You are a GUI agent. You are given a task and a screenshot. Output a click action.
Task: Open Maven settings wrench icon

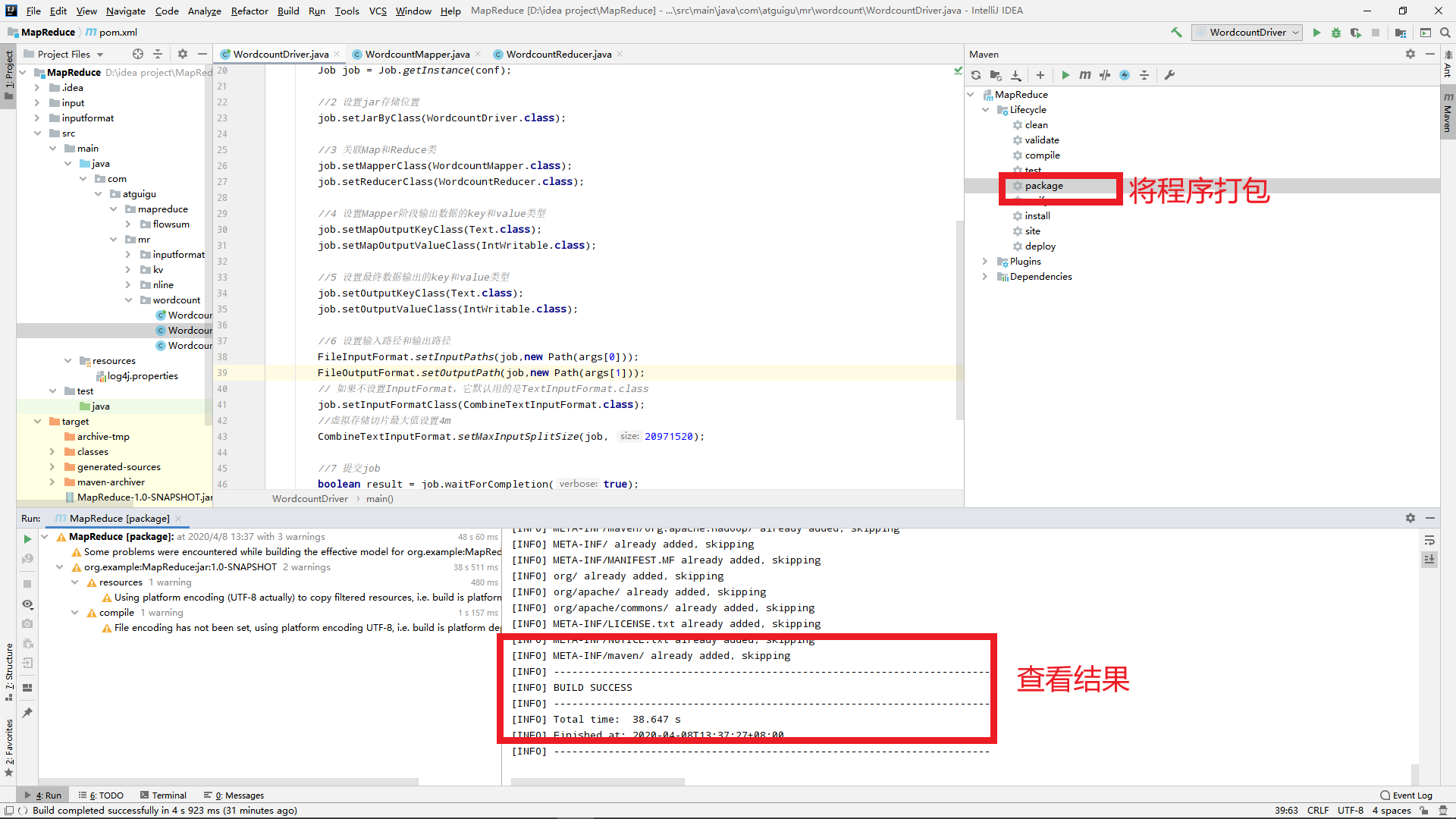(1169, 75)
